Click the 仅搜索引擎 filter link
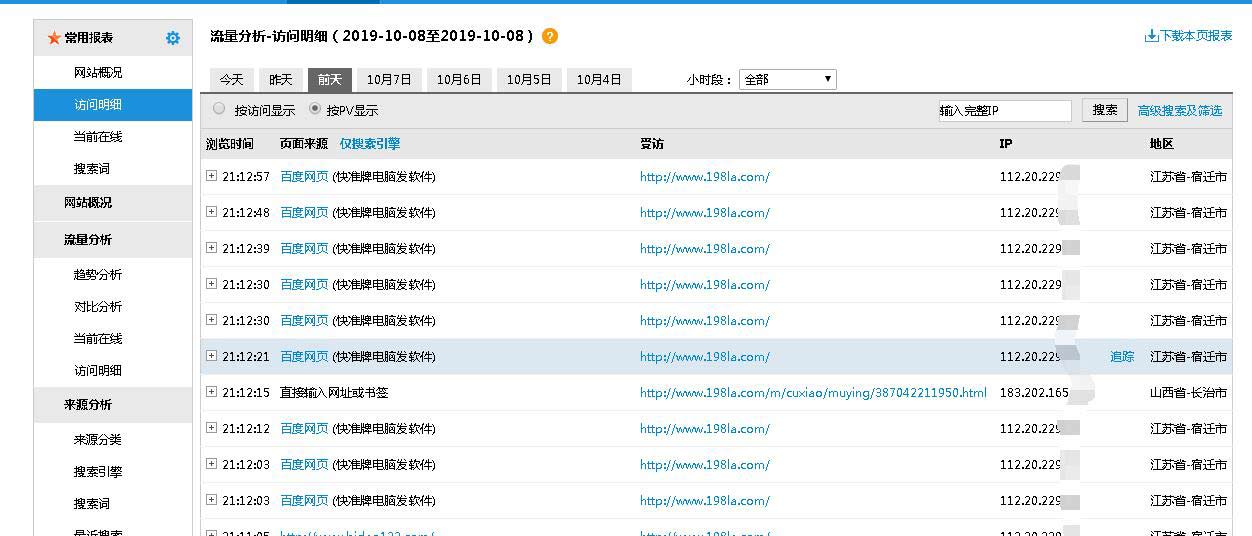The height and width of the screenshot is (536, 1252). point(369,144)
